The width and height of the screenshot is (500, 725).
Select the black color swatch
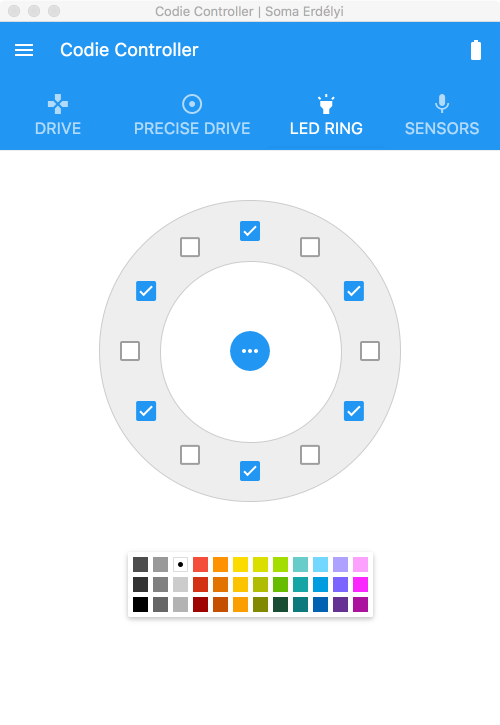point(141,604)
